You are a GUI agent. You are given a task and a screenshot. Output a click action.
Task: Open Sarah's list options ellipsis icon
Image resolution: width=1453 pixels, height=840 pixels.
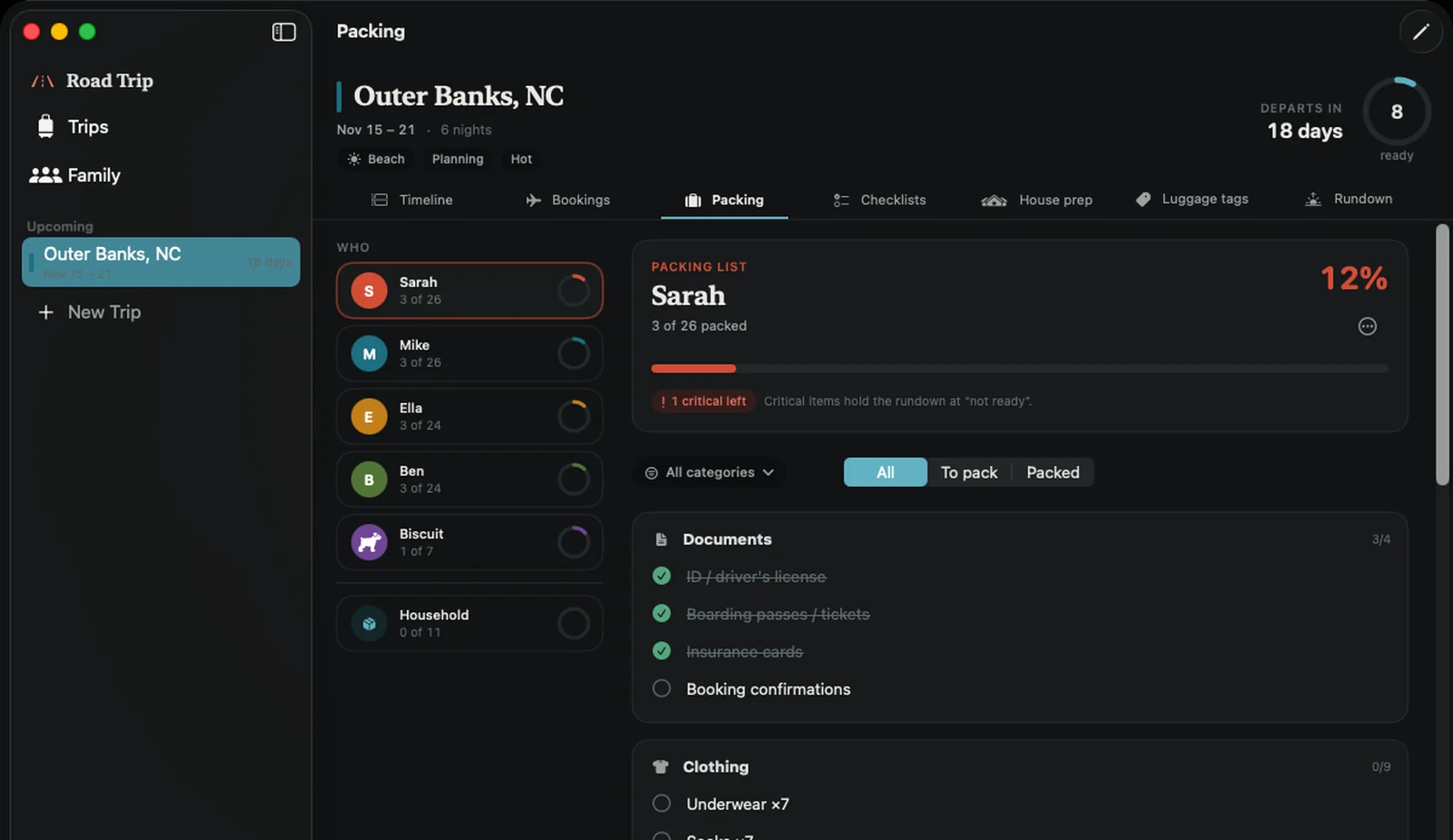point(1367,326)
